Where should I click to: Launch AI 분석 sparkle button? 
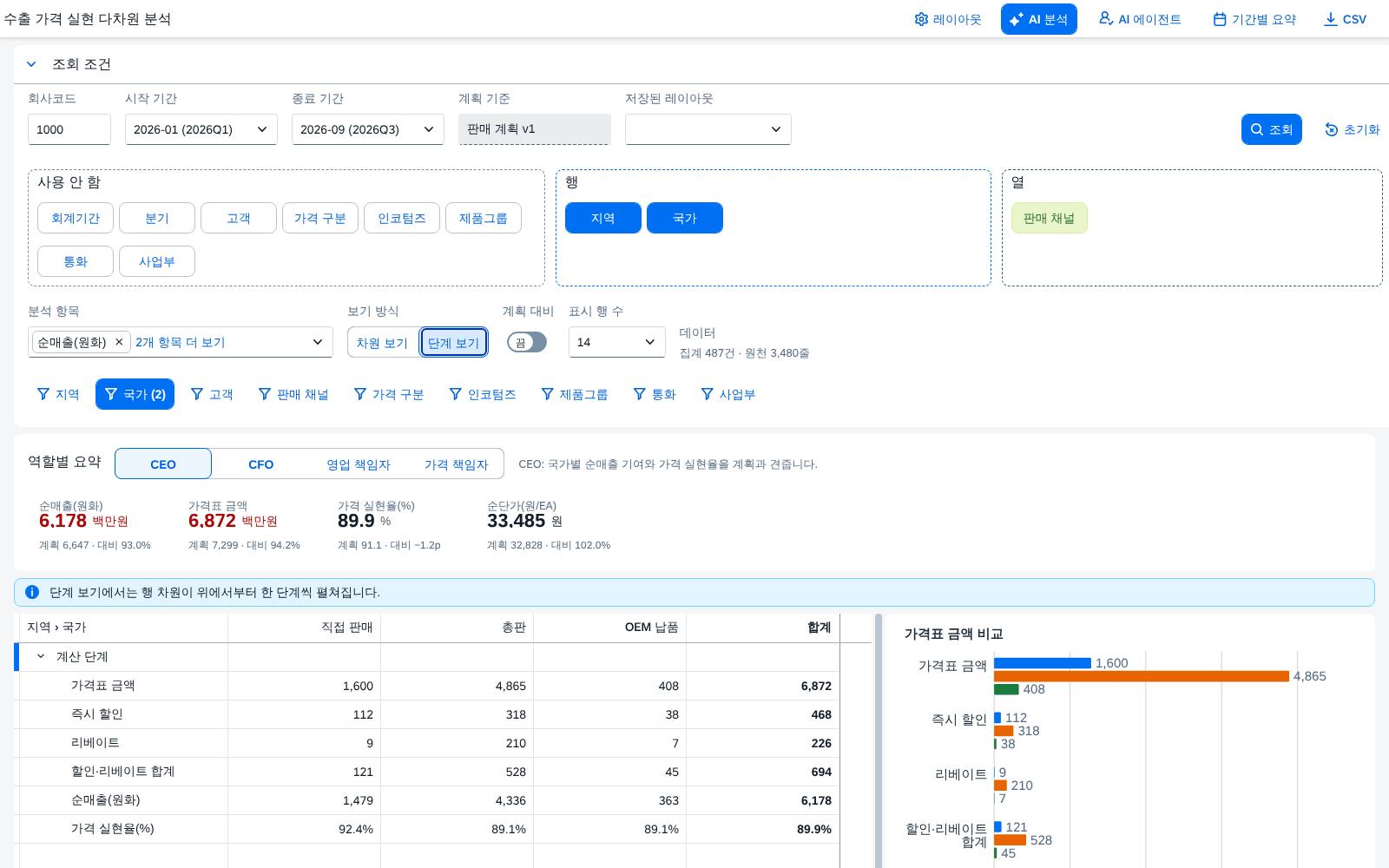(1038, 19)
